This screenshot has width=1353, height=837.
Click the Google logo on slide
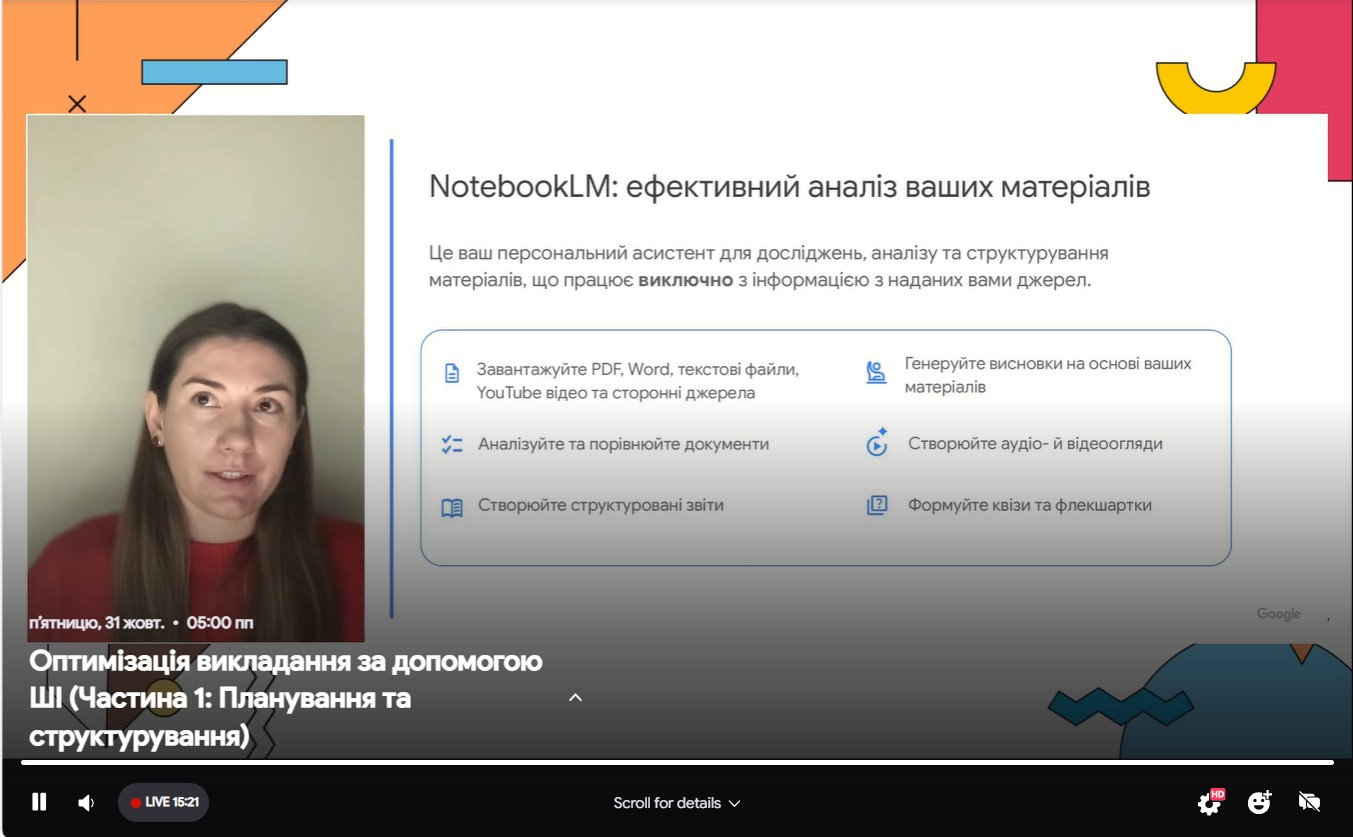(x=1278, y=614)
